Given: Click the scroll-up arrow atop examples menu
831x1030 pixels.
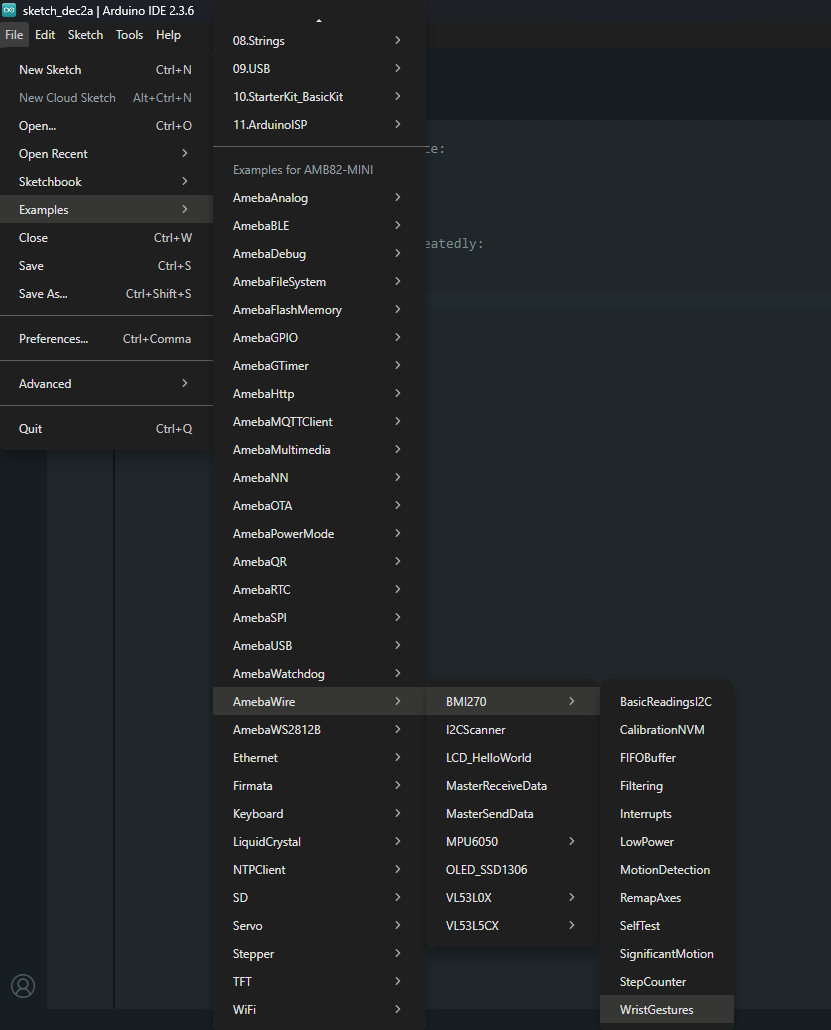Looking at the screenshot, I should pos(319,20).
